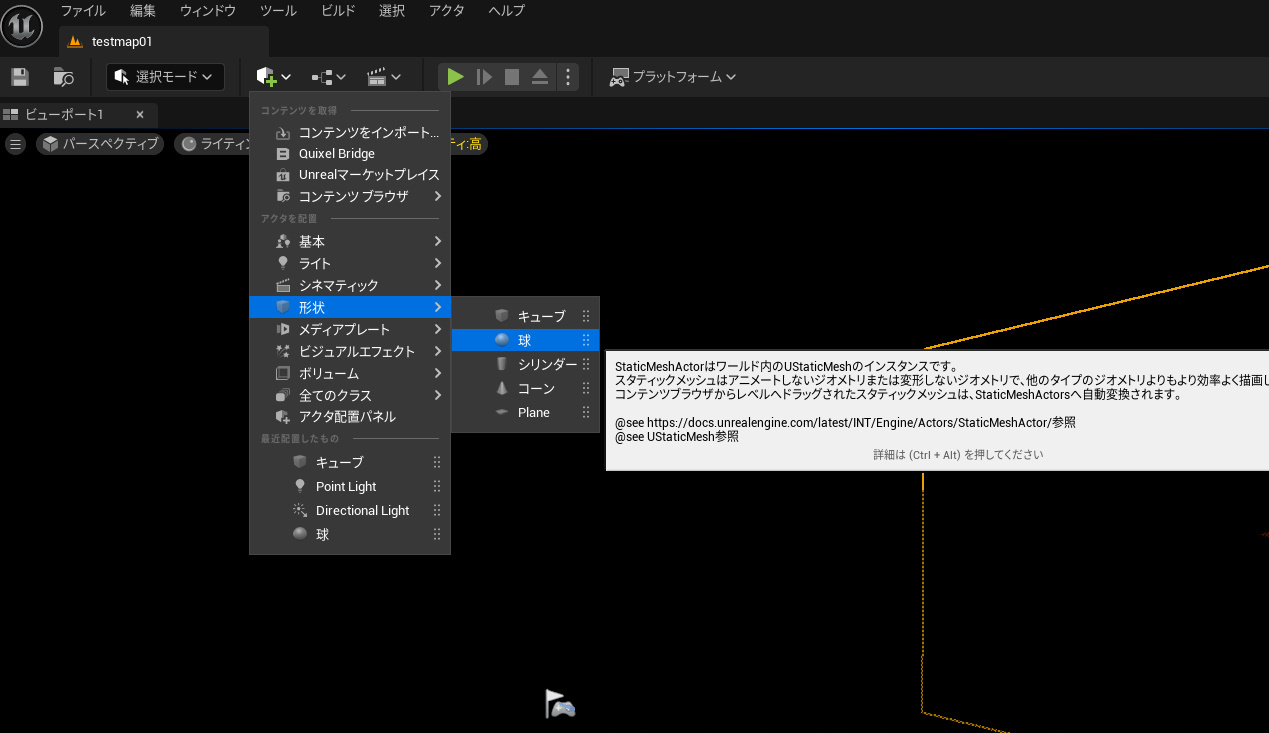Viewport: 1269px width, 733px height.
Task: Click the Stop simulation square icon
Action: pyautogui.click(x=512, y=77)
